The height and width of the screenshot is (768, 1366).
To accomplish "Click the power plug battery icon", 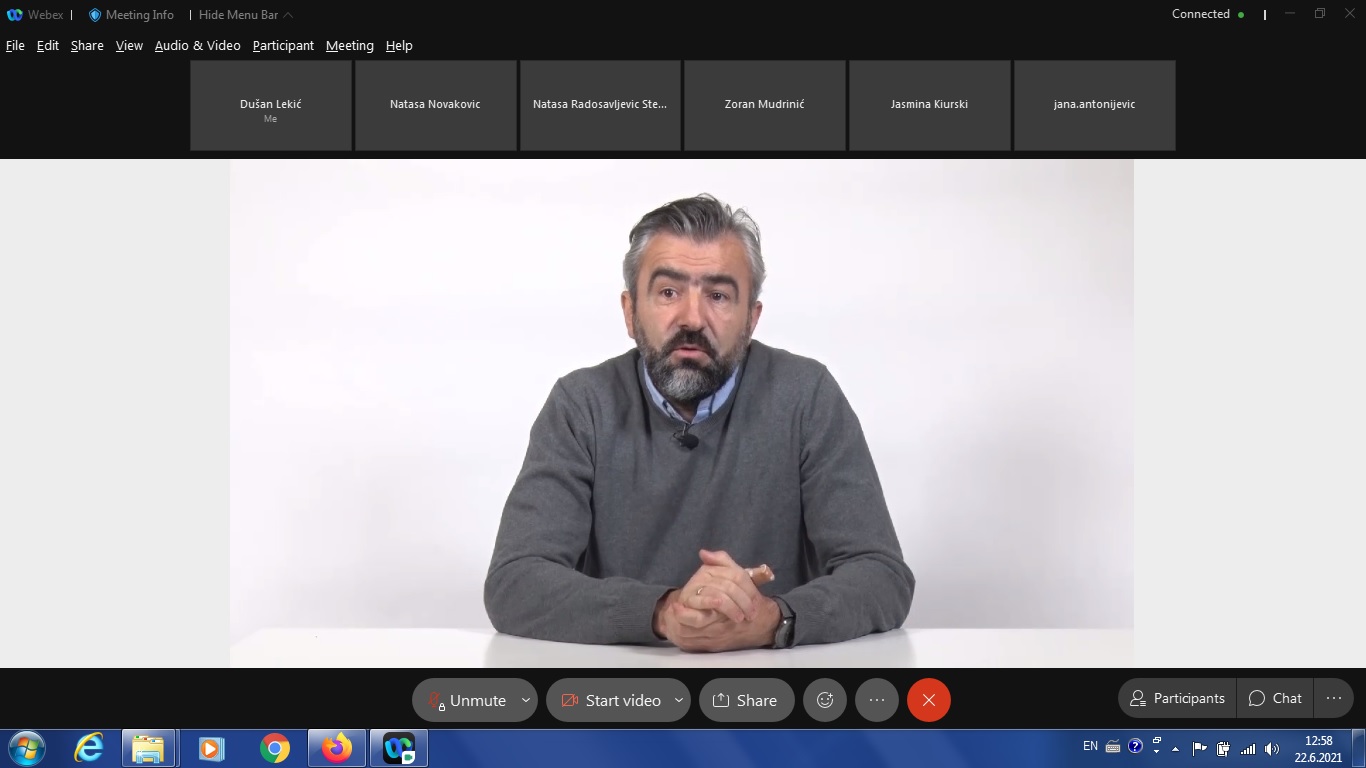I will [x=1223, y=748].
